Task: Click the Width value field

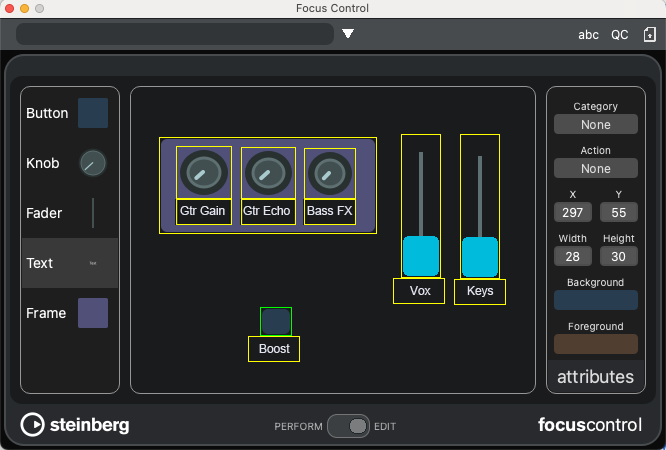Action: coord(573,256)
